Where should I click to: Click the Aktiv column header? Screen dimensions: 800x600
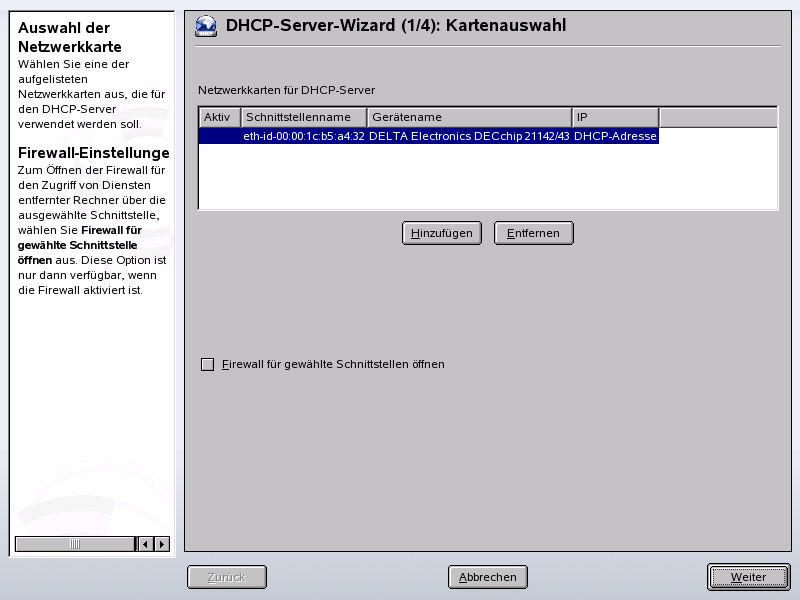point(217,116)
